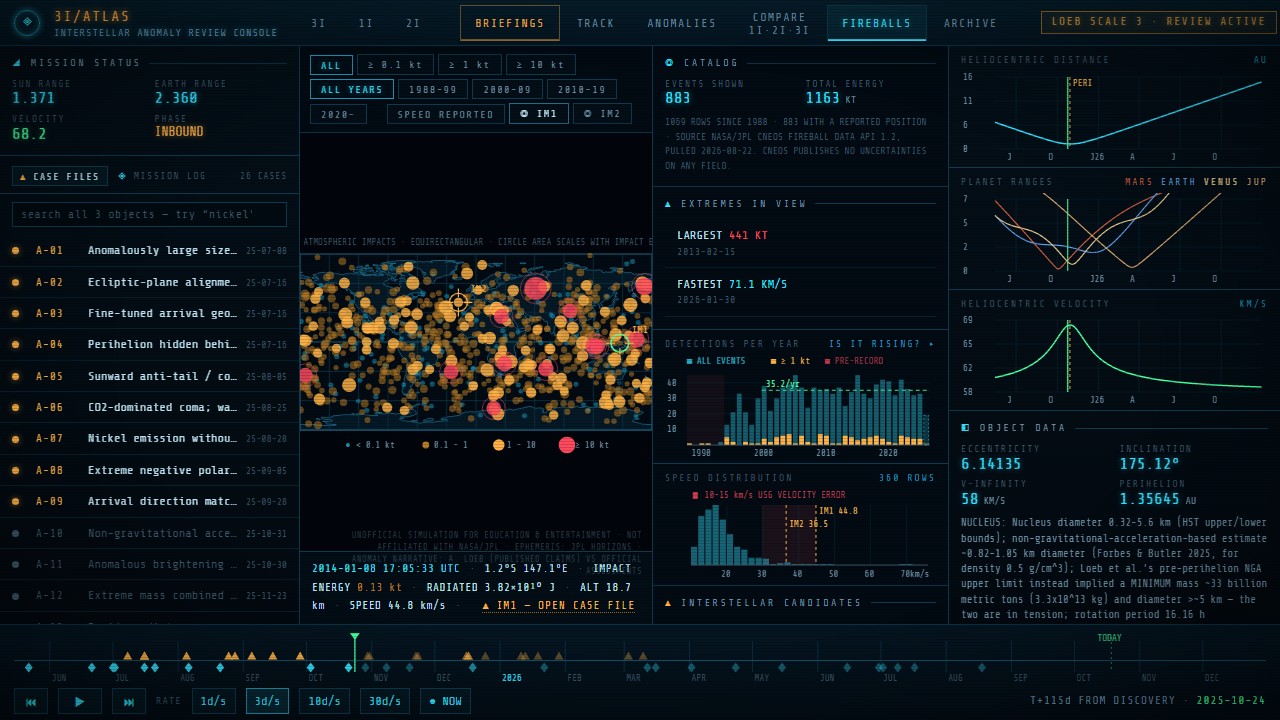1280x720 pixels.
Task: Click the ALL EVENTS chart legend swatch
Action: pyautogui.click(x=689, y=361)
